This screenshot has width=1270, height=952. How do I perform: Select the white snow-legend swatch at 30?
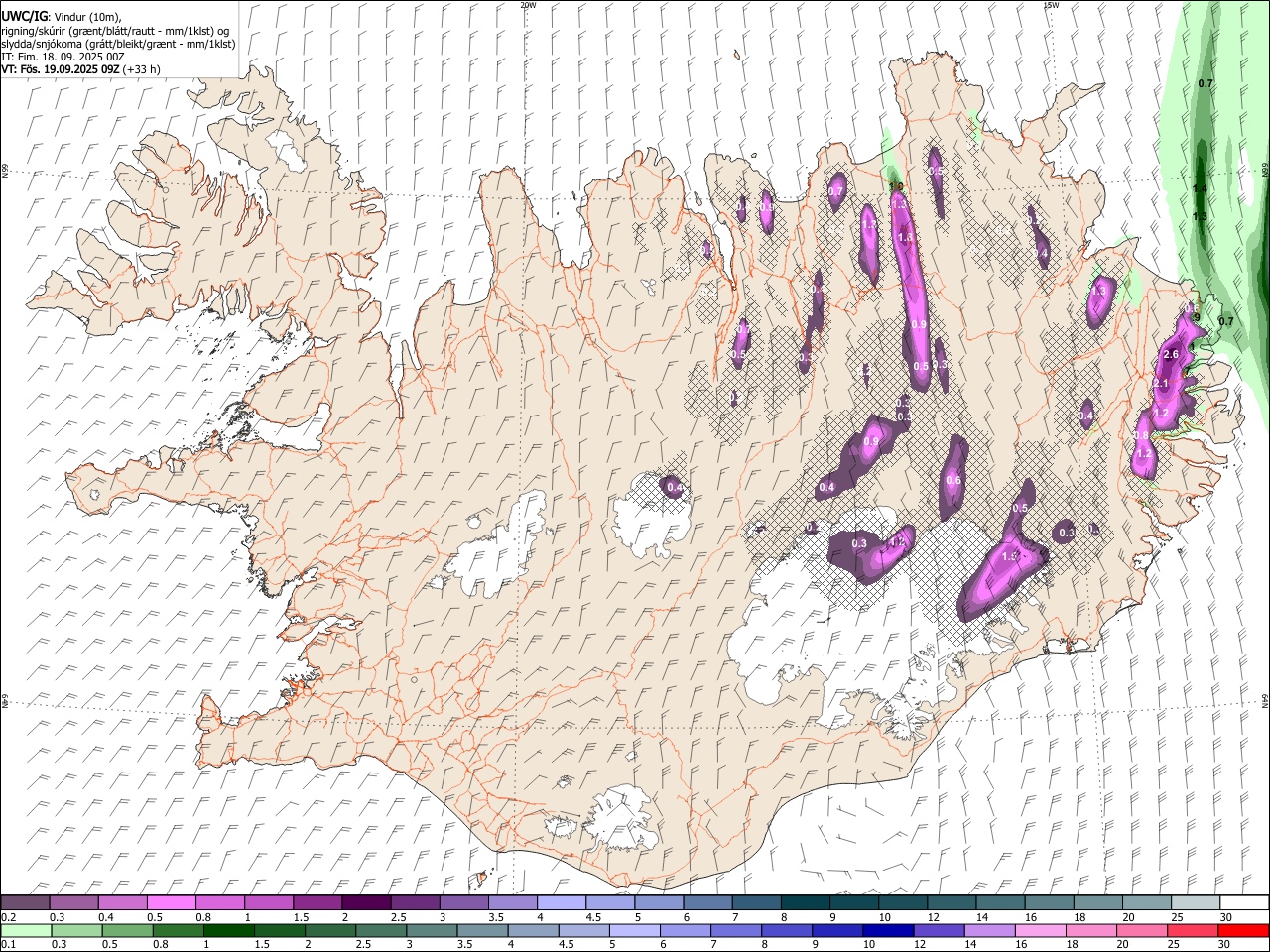tap(1242, 902)
